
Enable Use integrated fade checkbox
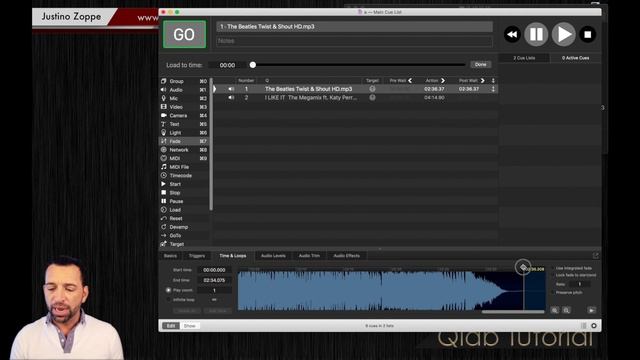pyautogui.click(x=553, y=268)
